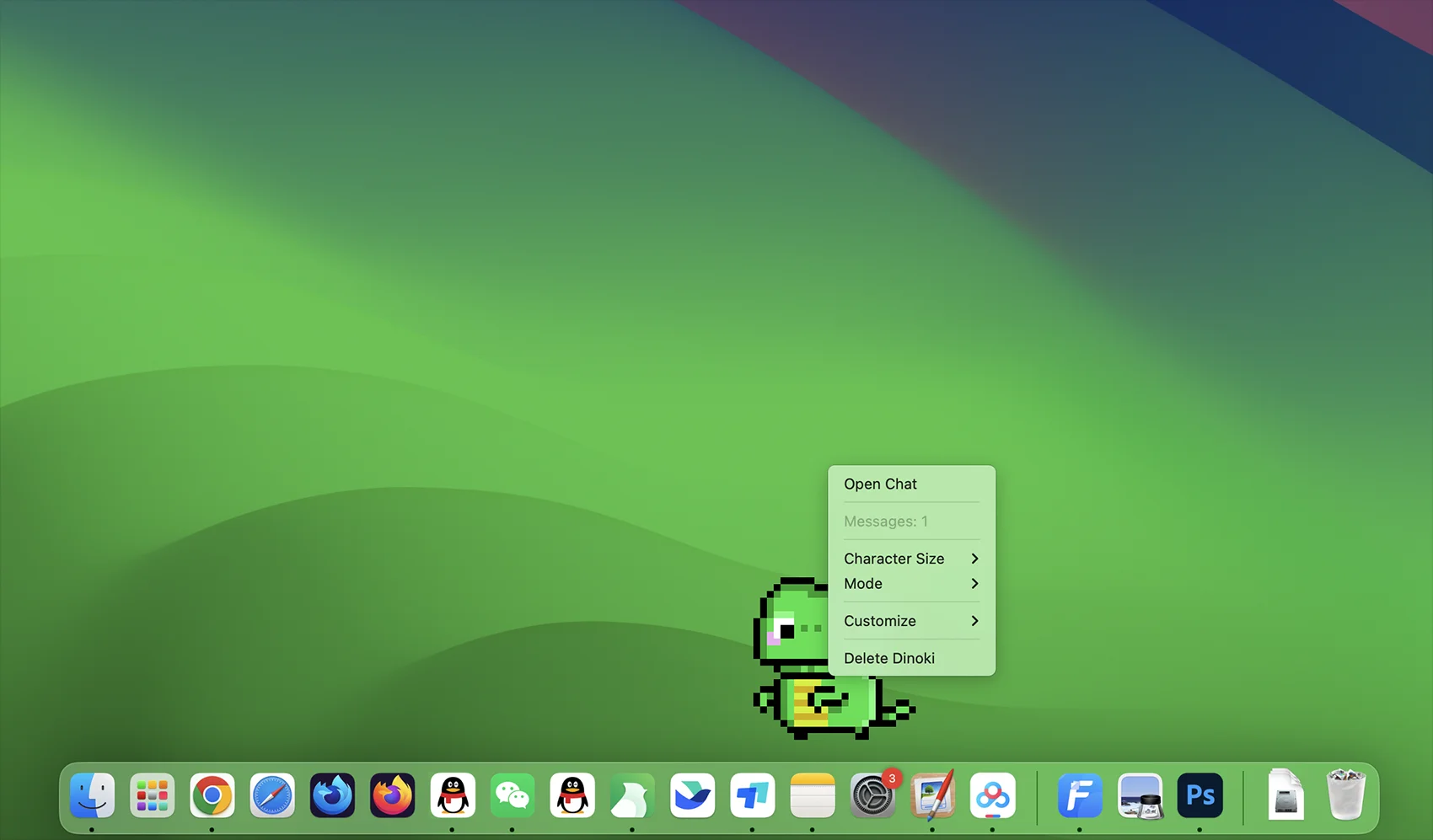Open the disk image document stack
The image size is (1433, 840).
coord(1286,795)
